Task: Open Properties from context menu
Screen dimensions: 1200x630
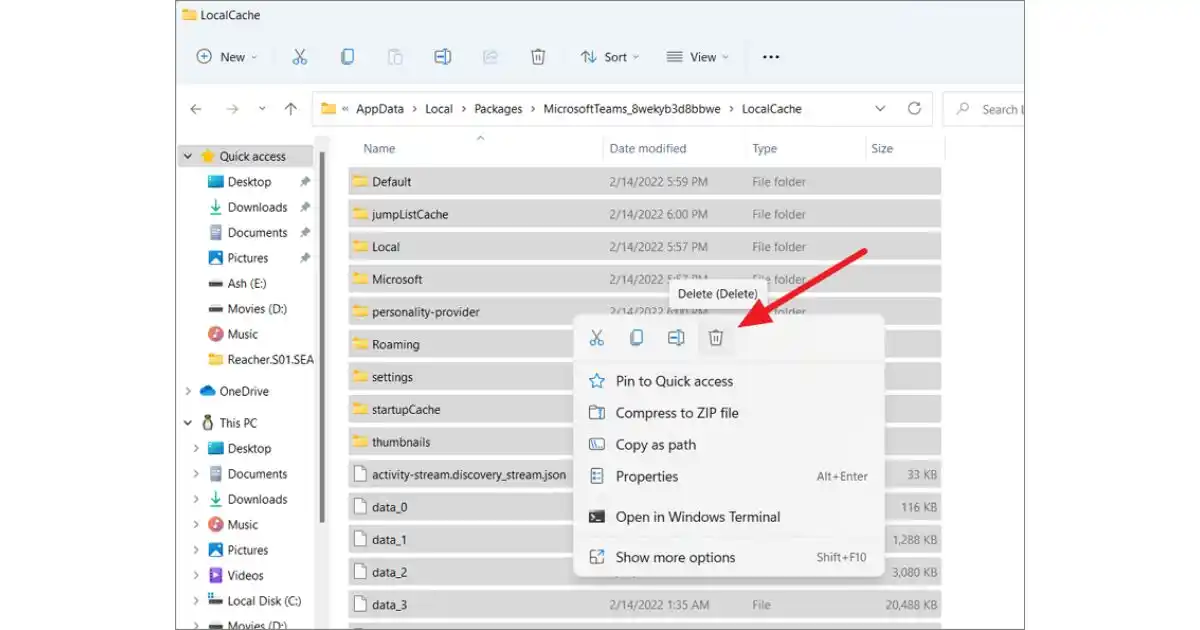Action: [x=728, y=477]
